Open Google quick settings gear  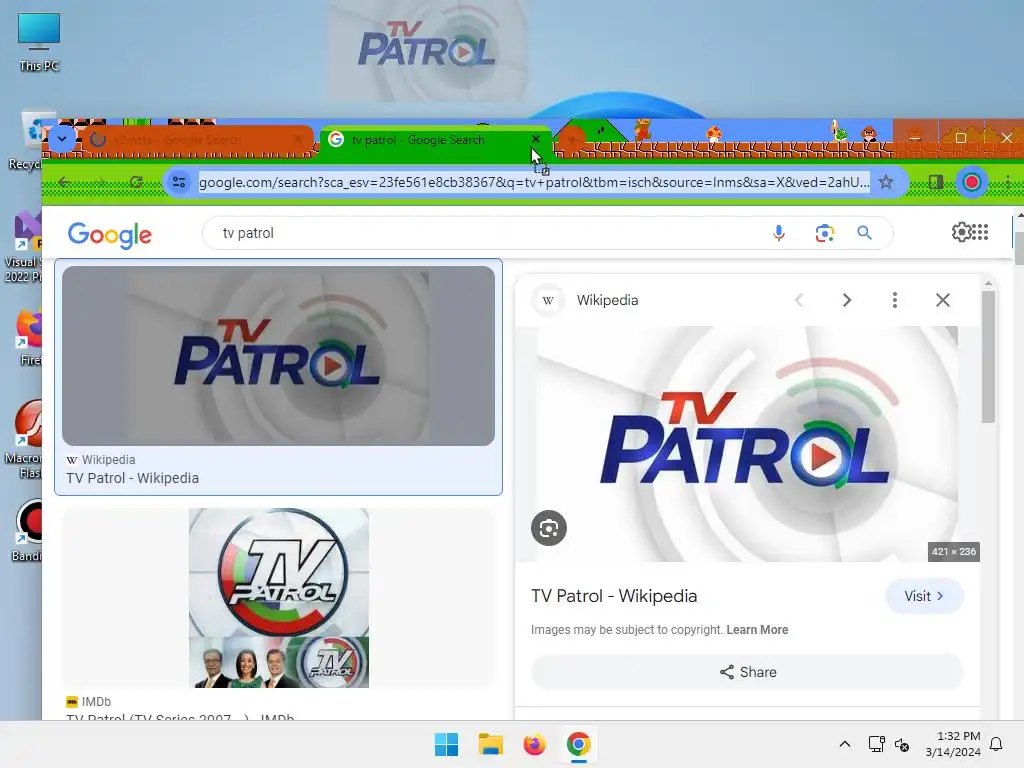coord(961,232)
